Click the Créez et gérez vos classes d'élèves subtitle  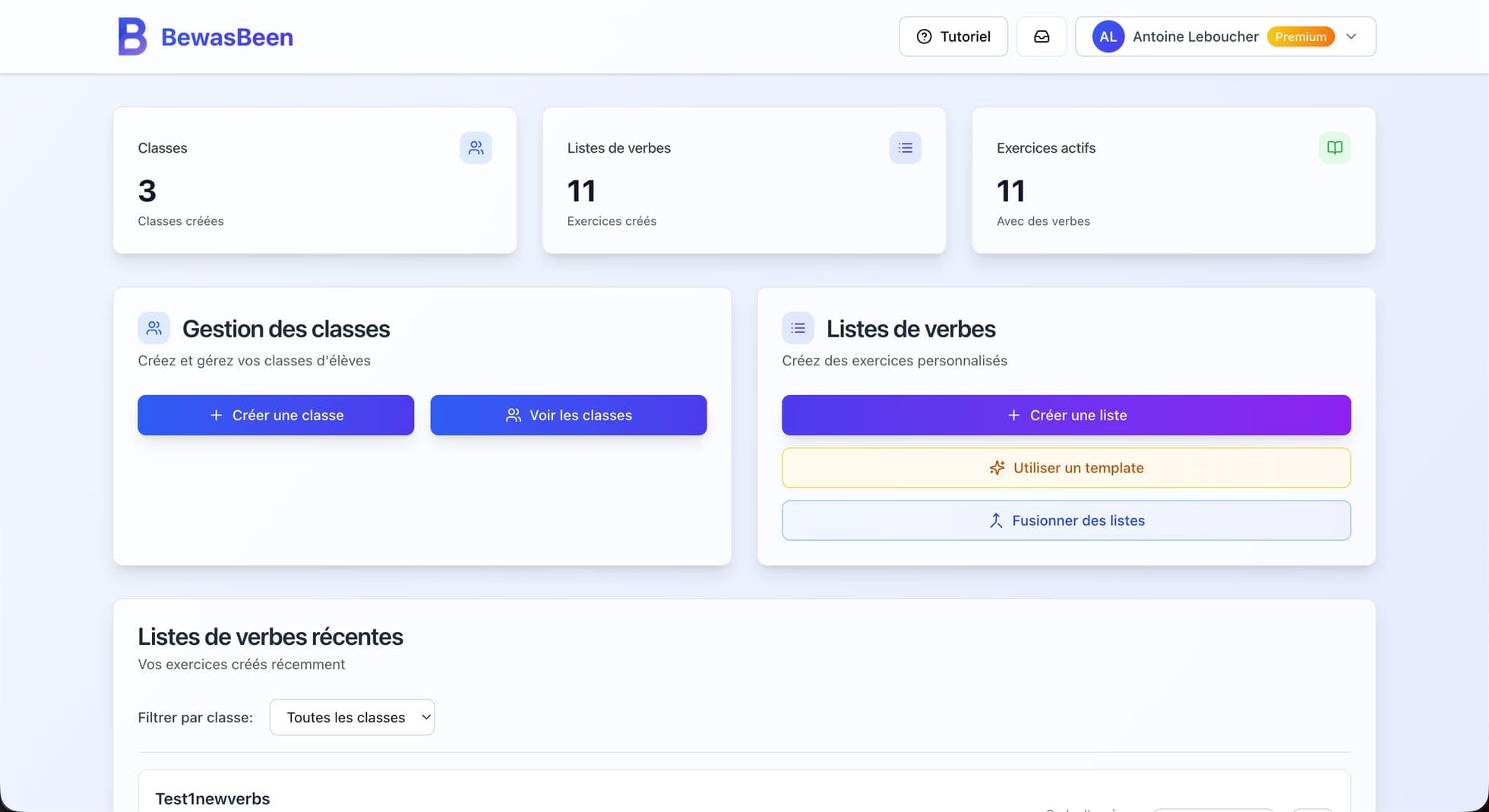click(254, 361)
